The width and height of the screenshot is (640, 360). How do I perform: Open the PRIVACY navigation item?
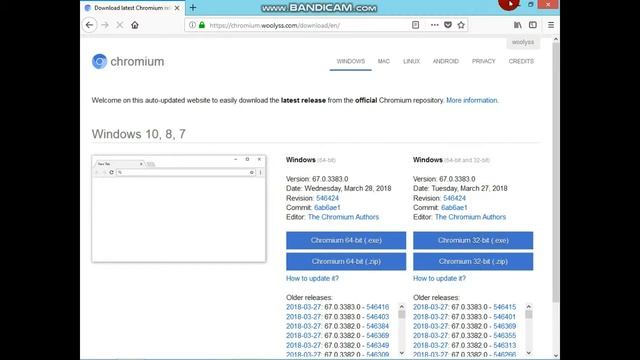[x=484, y=61]
